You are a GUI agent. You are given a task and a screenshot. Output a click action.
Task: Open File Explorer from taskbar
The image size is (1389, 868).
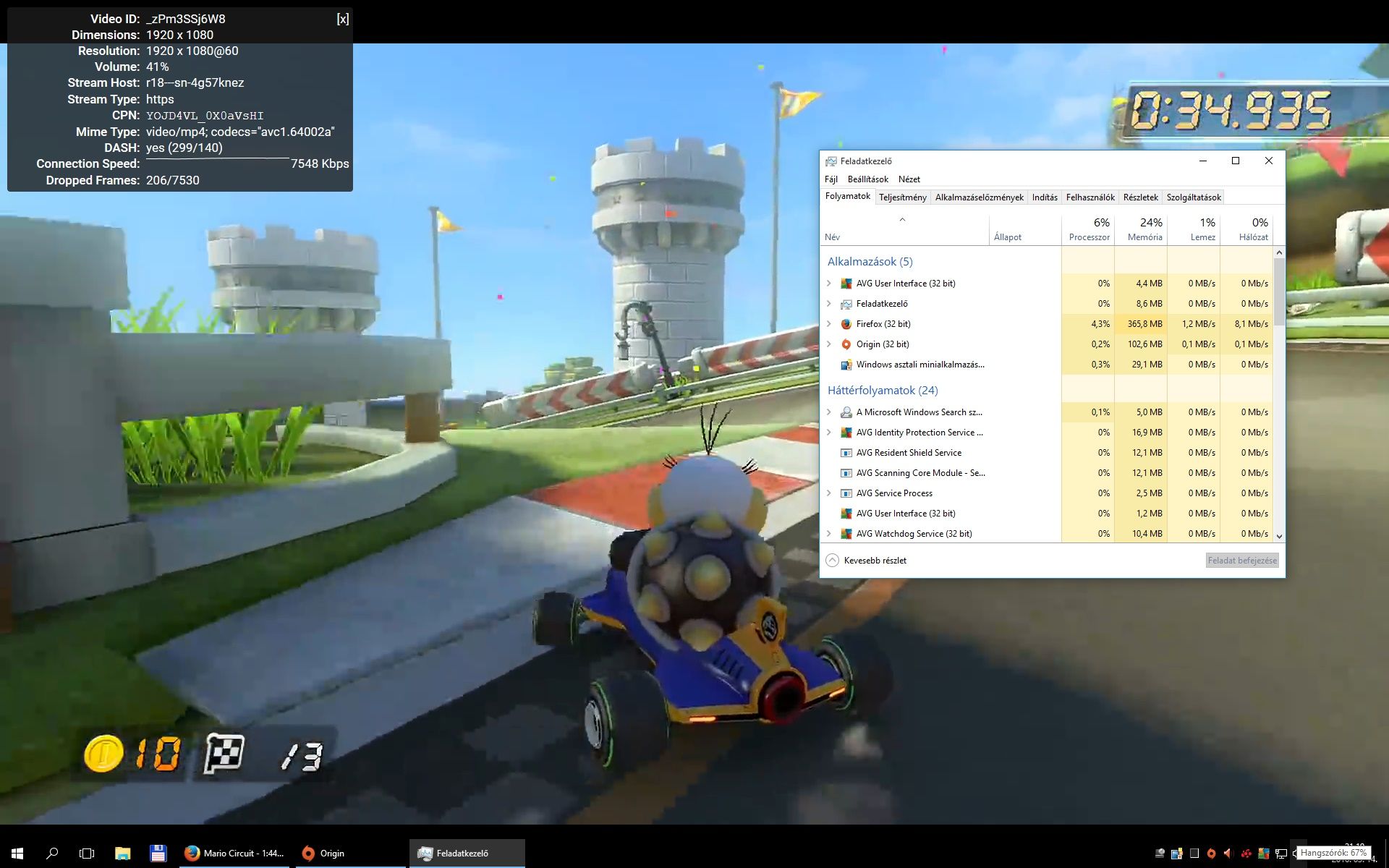click(122, 854)
